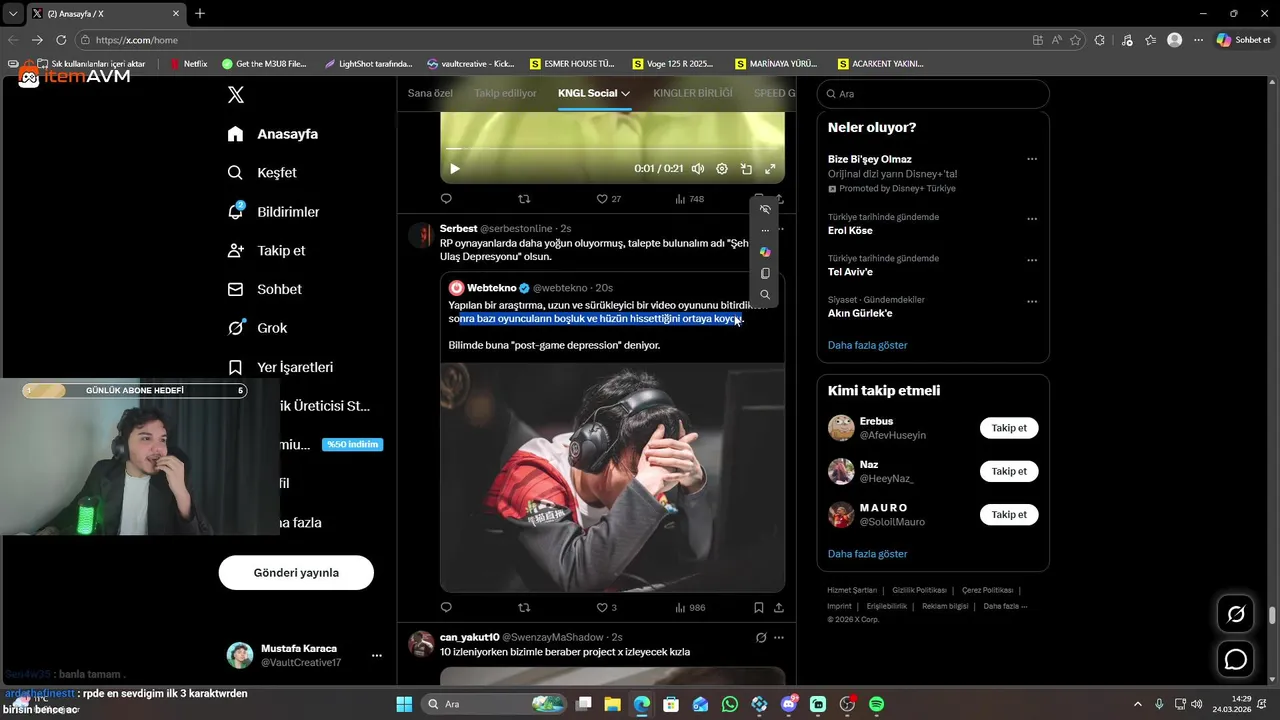Viewport: 1280px width, 720px height.
Task: Open the Webtekno quoted post author
Action: [x=492, y=288]
